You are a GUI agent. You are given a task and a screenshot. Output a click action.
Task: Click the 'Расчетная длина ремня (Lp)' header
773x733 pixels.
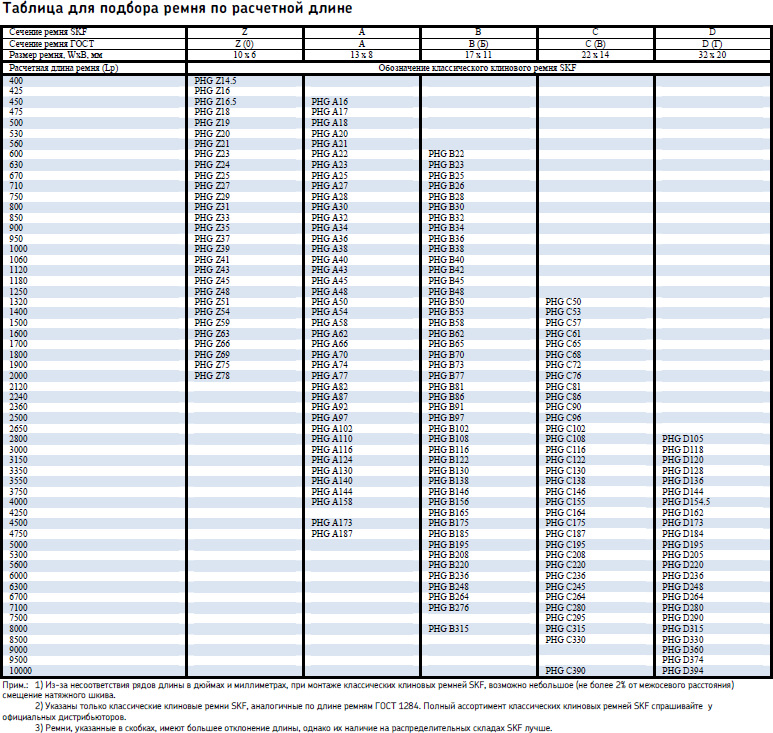point(64,68)
